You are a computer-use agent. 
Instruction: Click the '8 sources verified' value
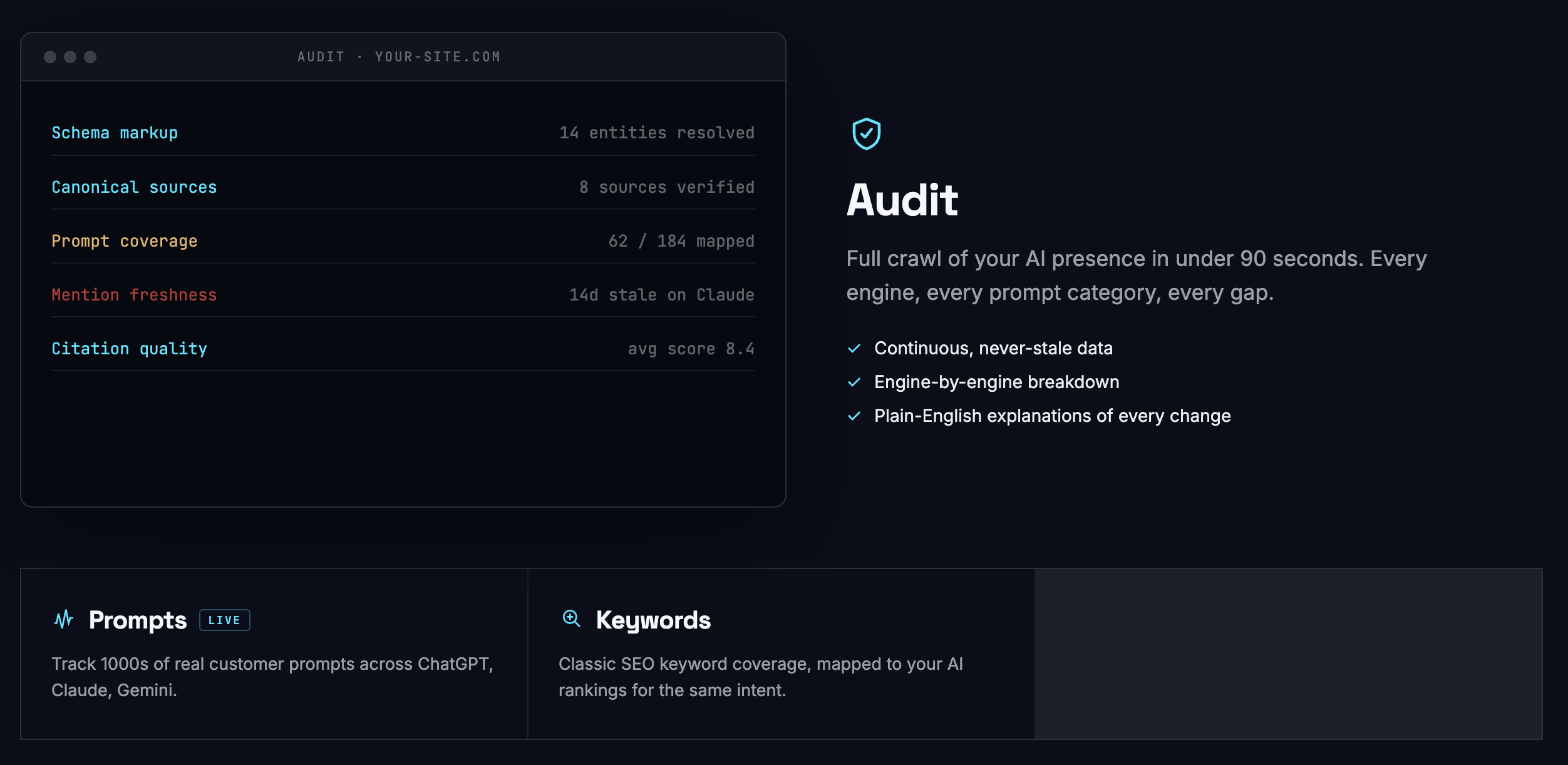[667, 187]
